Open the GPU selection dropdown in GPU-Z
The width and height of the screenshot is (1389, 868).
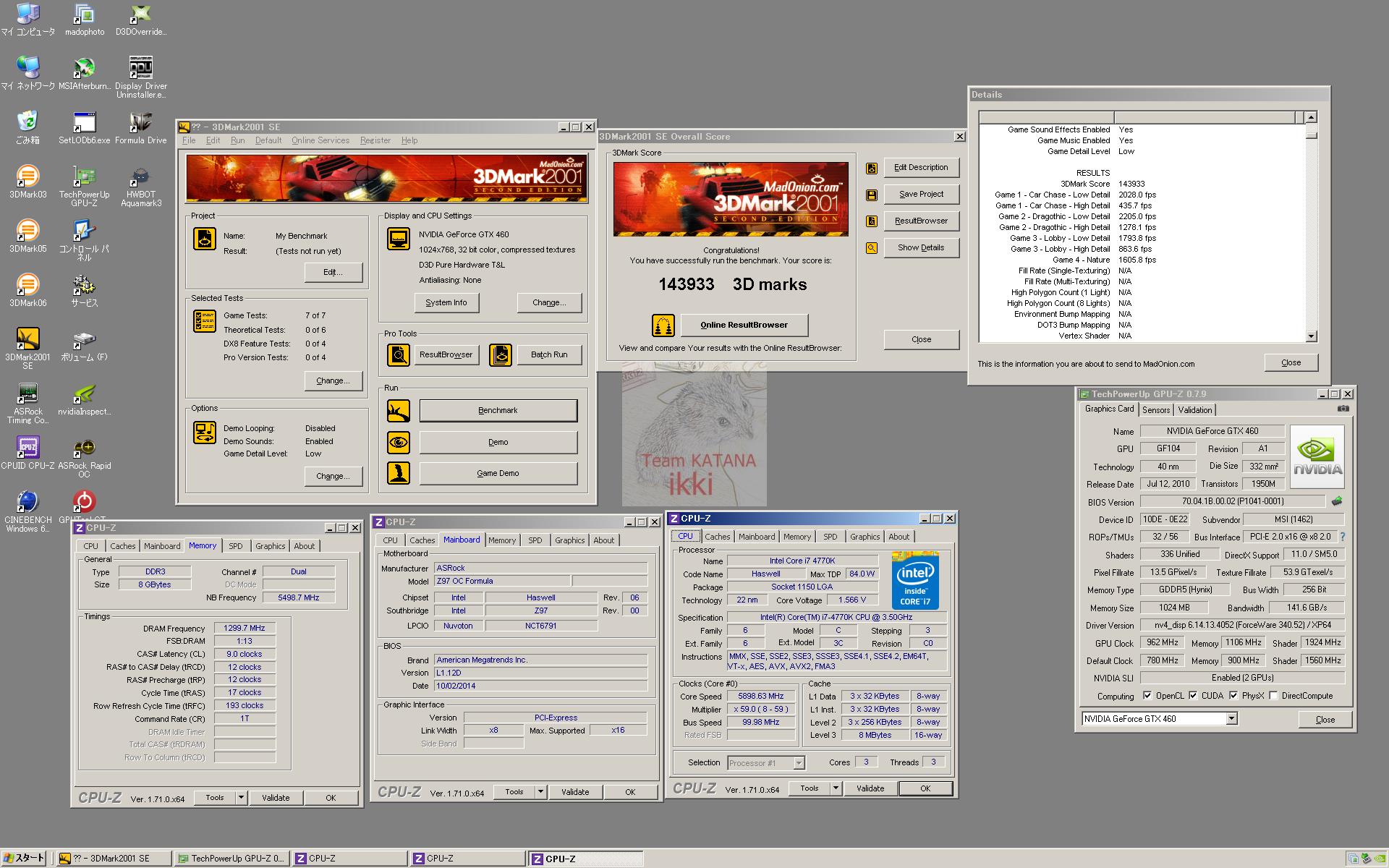tap(1231, 718)
